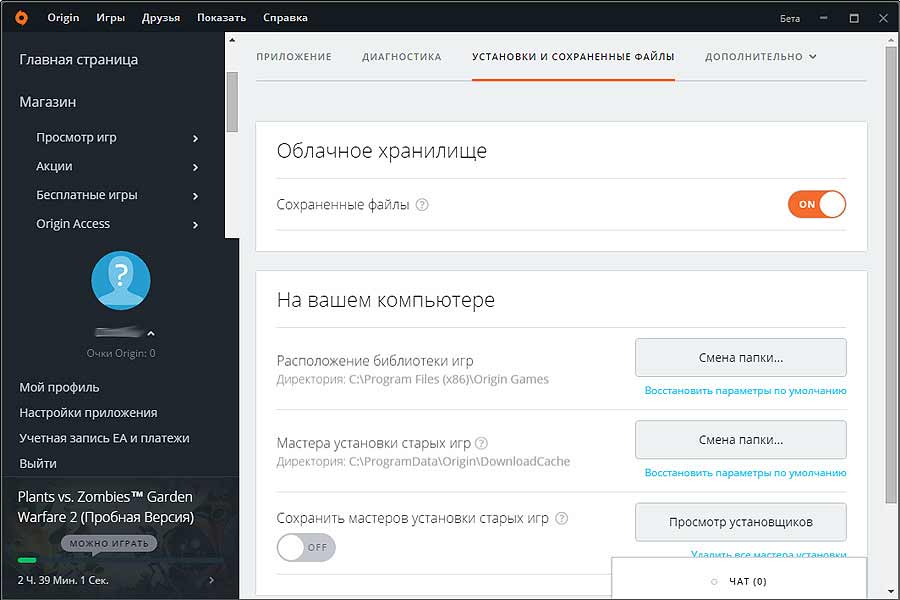Open Plants vs. Zombies game tile arrow
Screen dimensions: 900x600
tap(211, 580)
